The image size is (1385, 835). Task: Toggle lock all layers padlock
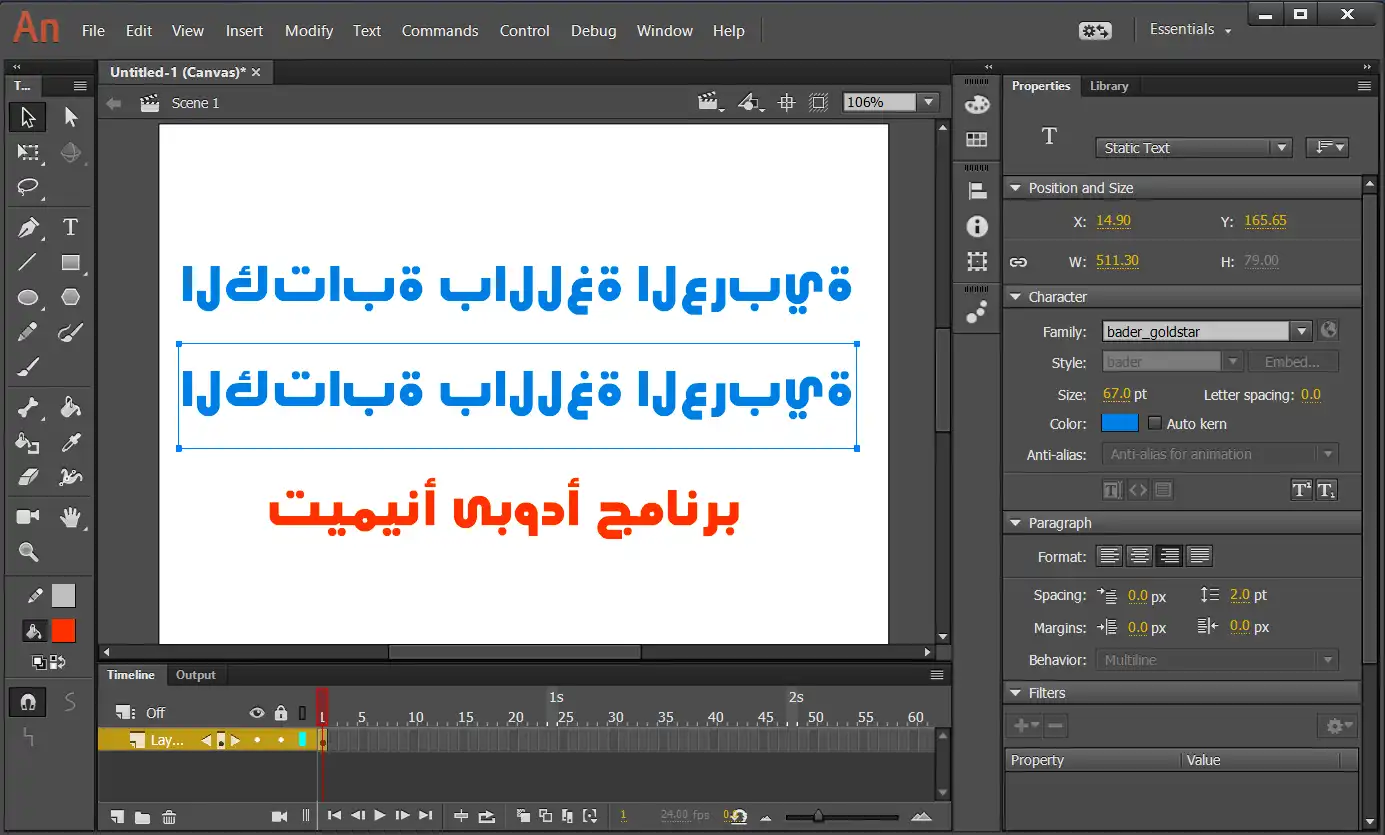[281, 713]
